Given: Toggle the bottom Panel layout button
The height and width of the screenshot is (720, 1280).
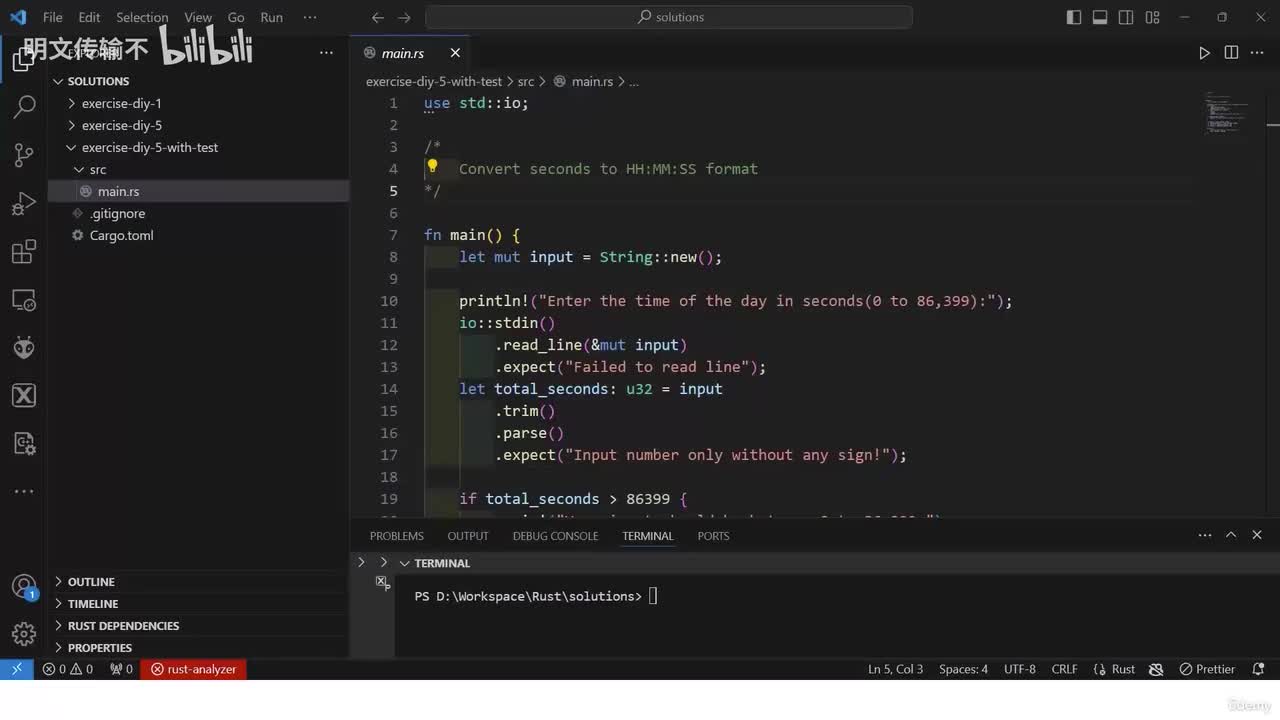Looking at the screenshot, I should pos(1100,17).
